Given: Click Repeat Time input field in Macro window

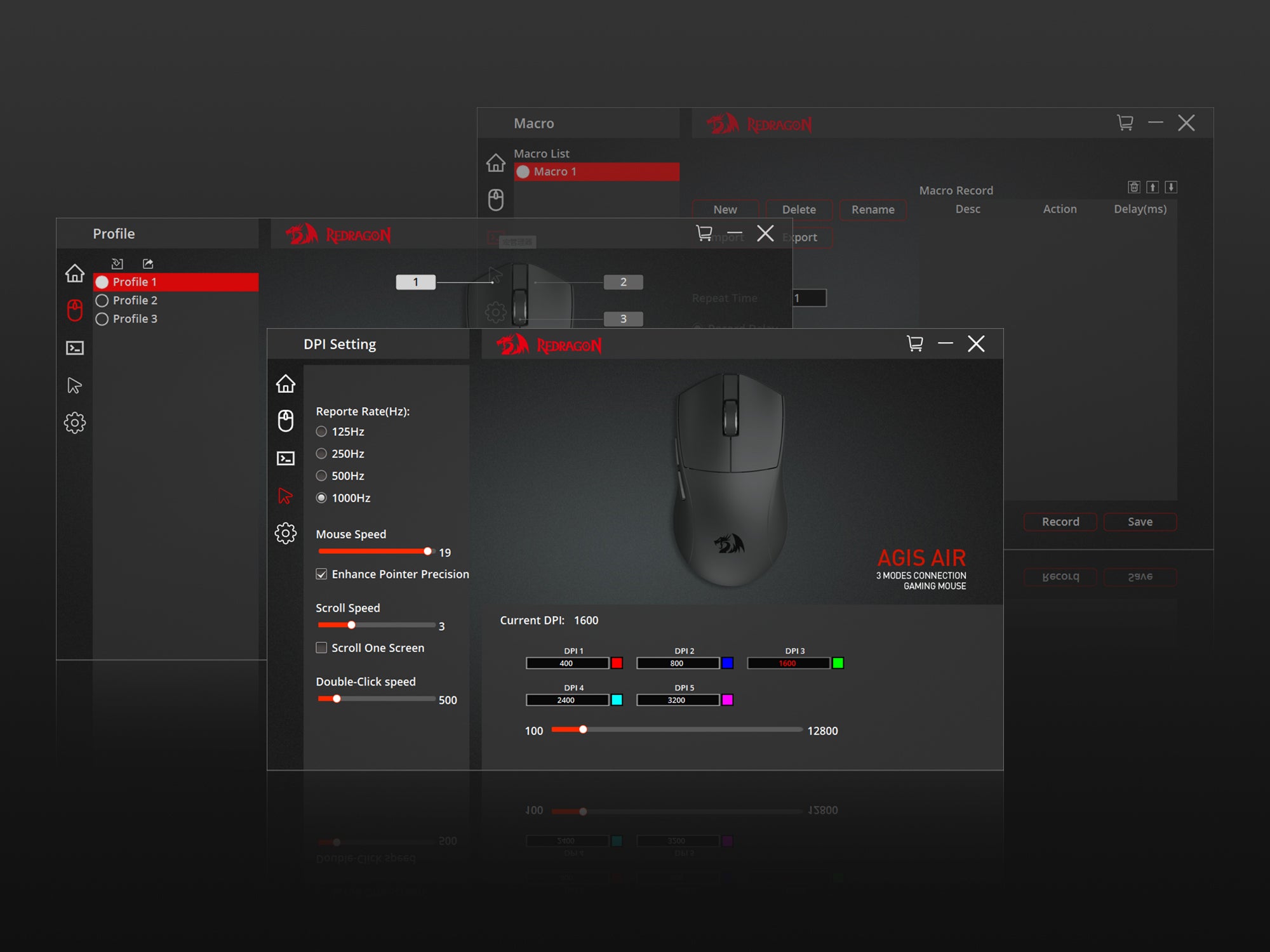Looking at the screenshot, I should tap(810, 298).
